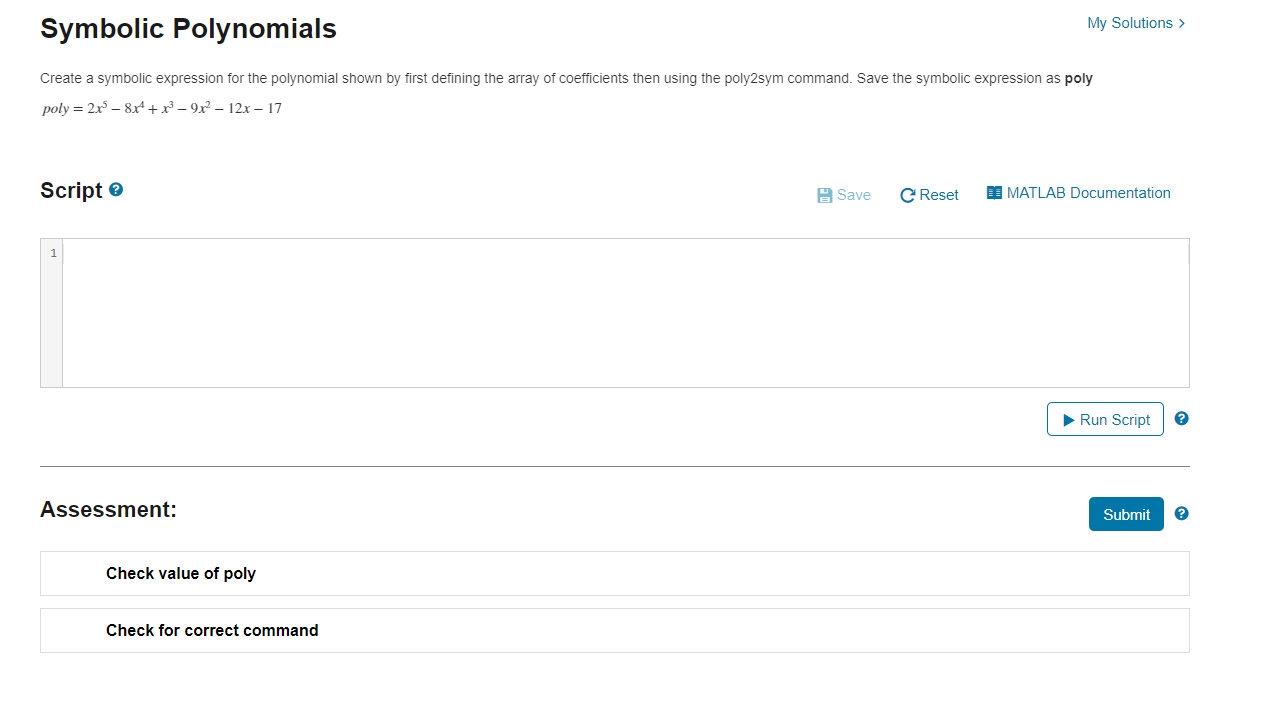Click the help icon next to Submit button
This screenshot has height=722, width=1262.
tap(1181, 513)
